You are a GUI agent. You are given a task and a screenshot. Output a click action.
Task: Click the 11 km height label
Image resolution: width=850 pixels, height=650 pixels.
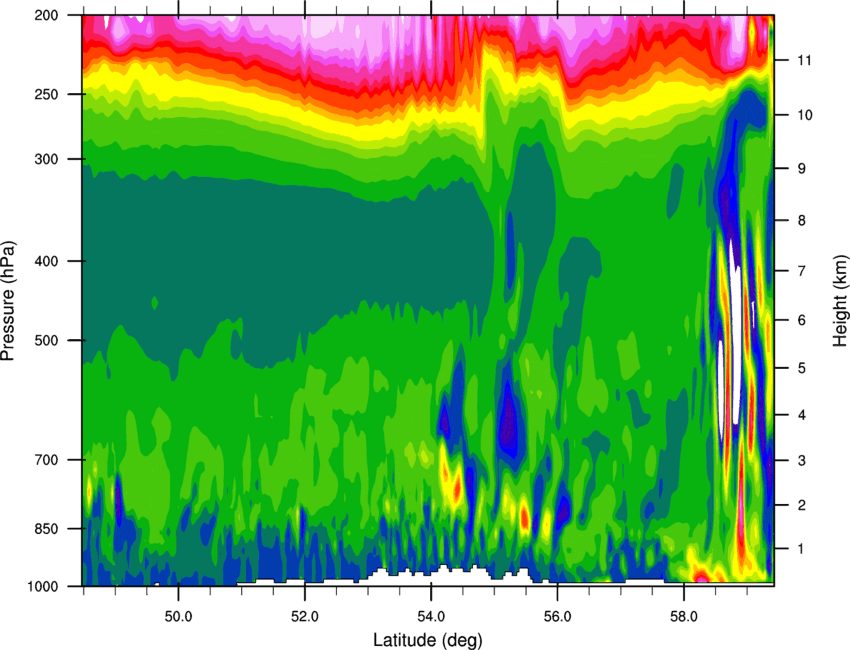coord(805,60)
